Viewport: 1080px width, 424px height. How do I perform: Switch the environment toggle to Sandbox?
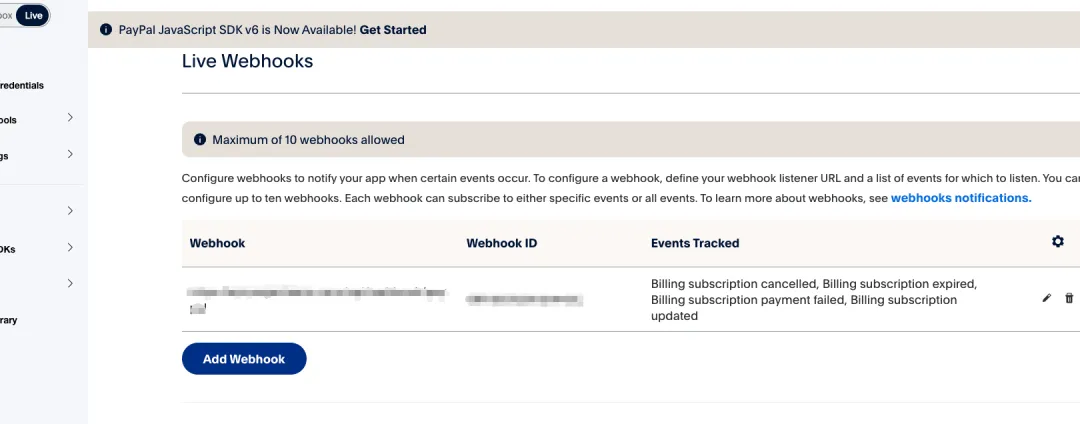pos(6,15)
